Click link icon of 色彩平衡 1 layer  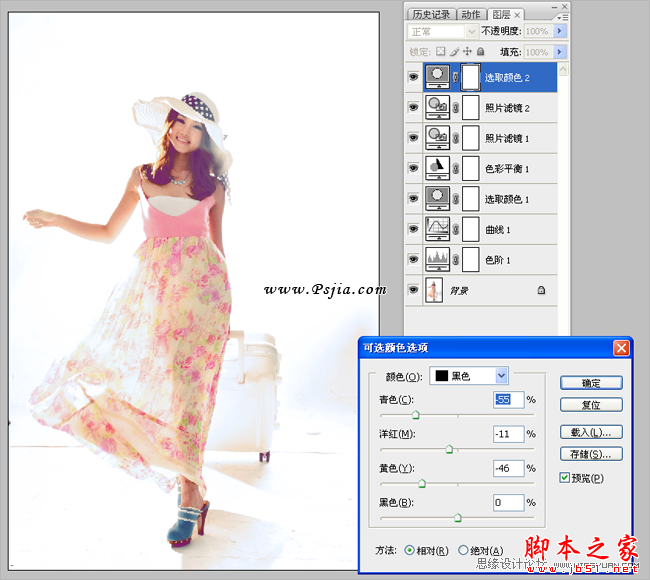click(x=456, y=168)
